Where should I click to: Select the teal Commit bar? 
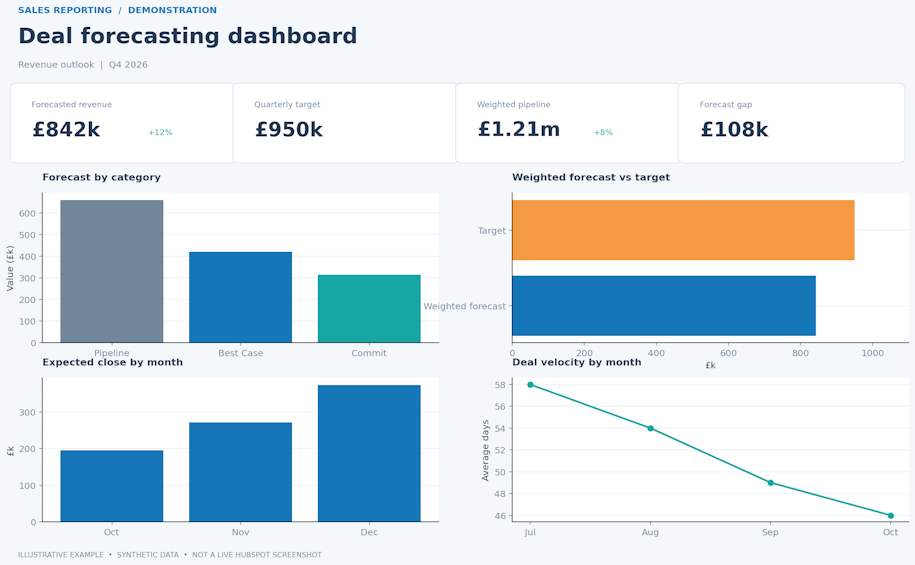pos(369,309)
